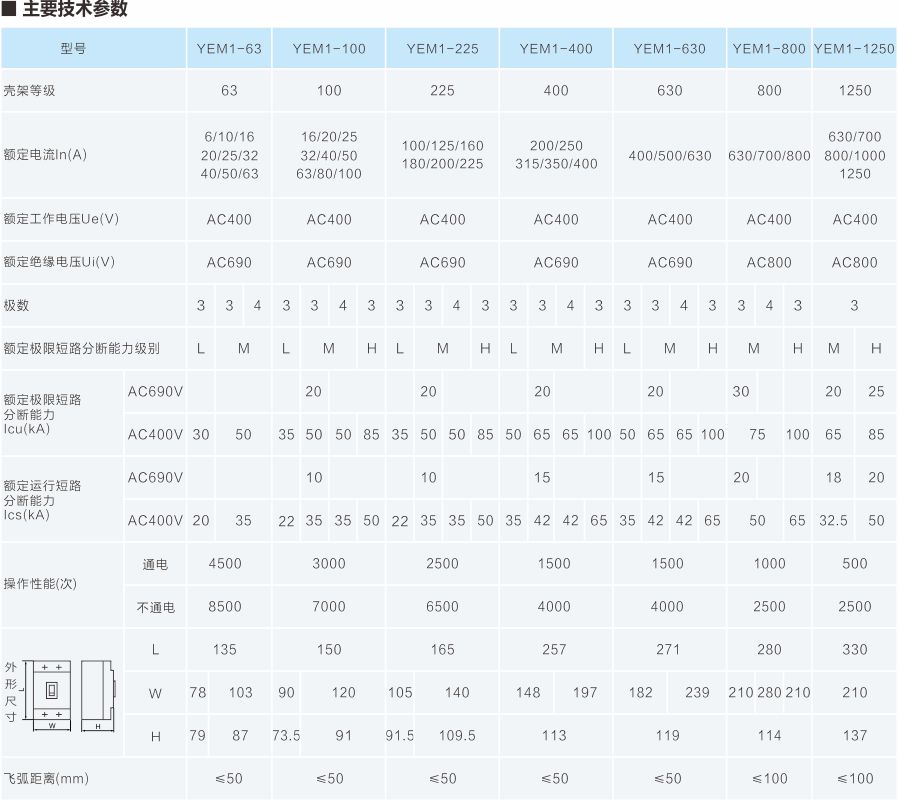
Task: Select W dimension value 239
Action: (x=697, y=692)
